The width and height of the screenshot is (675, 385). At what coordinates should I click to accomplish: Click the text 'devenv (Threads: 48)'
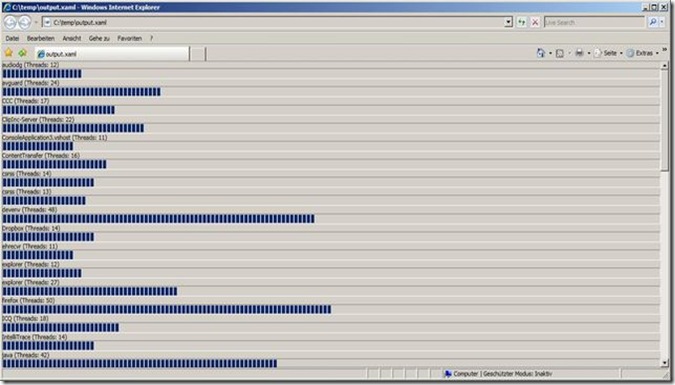tap(29, 210)
